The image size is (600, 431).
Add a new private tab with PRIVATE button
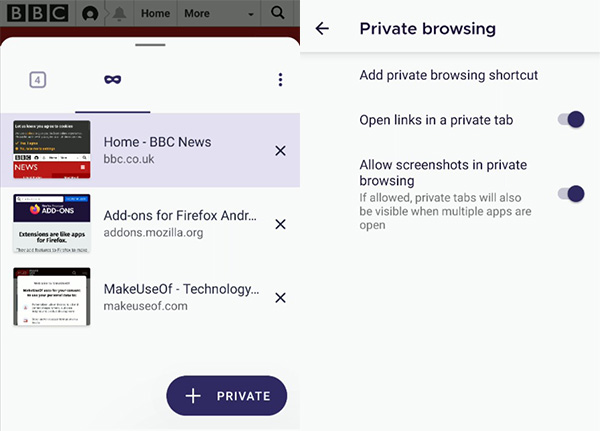pyautogui.click(x=227, y=395)
